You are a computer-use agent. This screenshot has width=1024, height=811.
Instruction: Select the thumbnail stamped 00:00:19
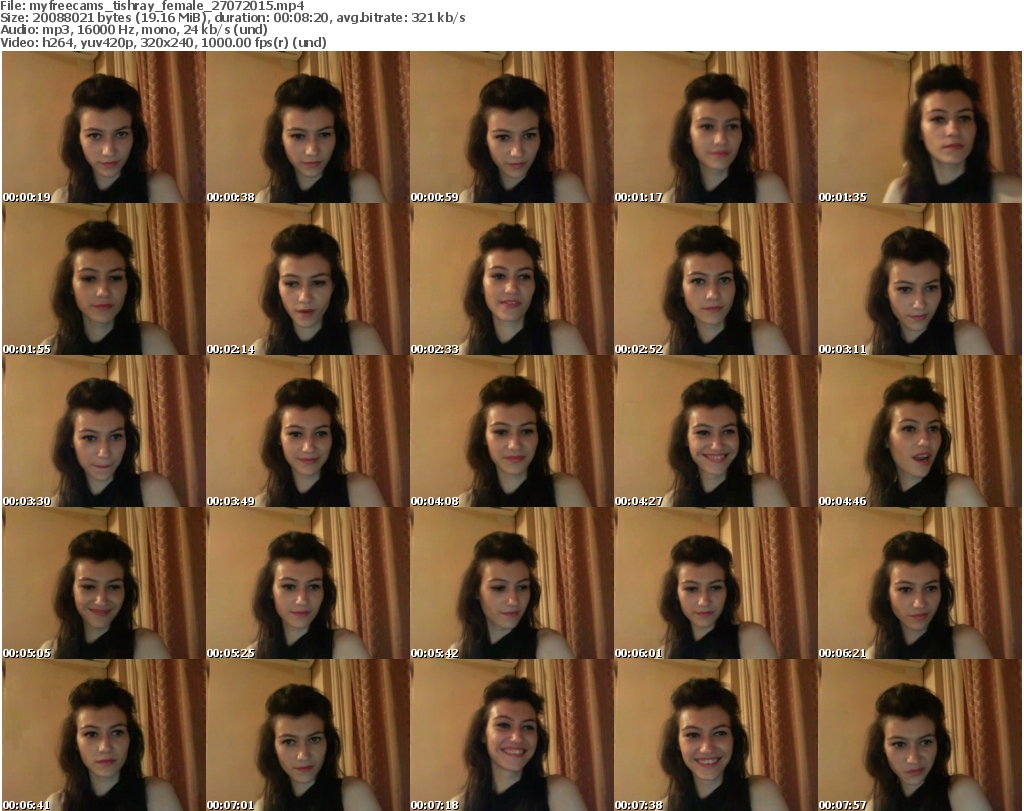[x=104, y=127]
